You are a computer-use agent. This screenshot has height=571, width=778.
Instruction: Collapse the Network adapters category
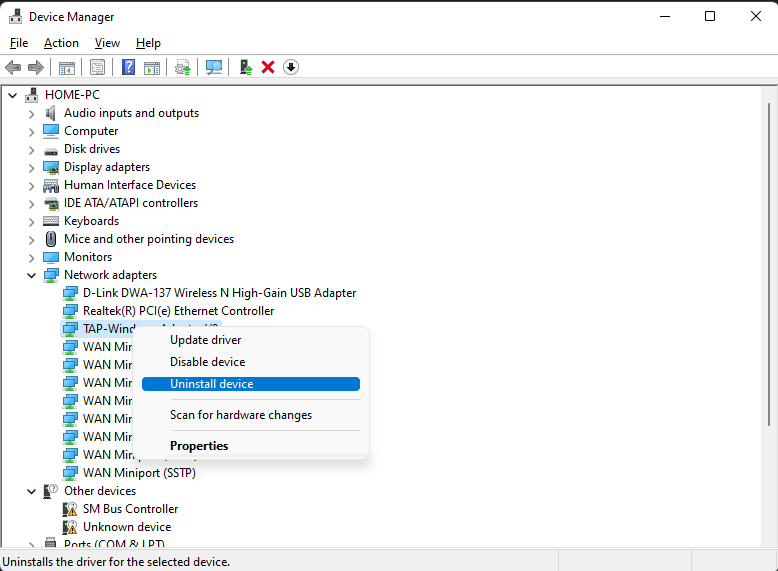click(x=31, y=275)
